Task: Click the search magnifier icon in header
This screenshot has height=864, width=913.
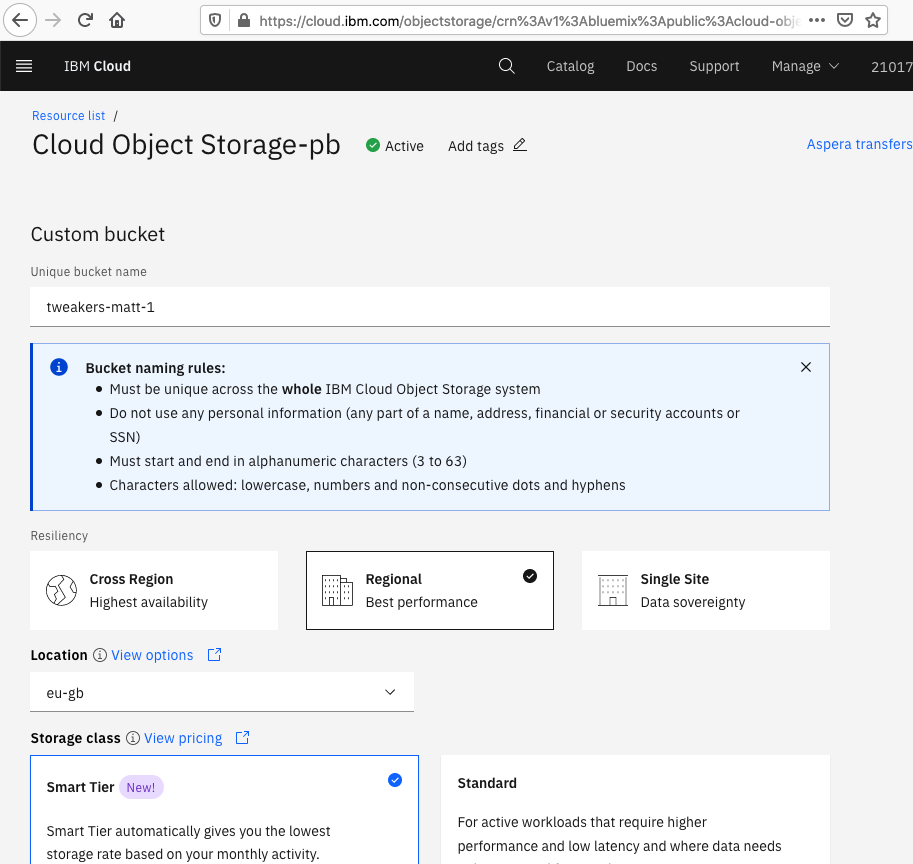Action: click(507, 66)
